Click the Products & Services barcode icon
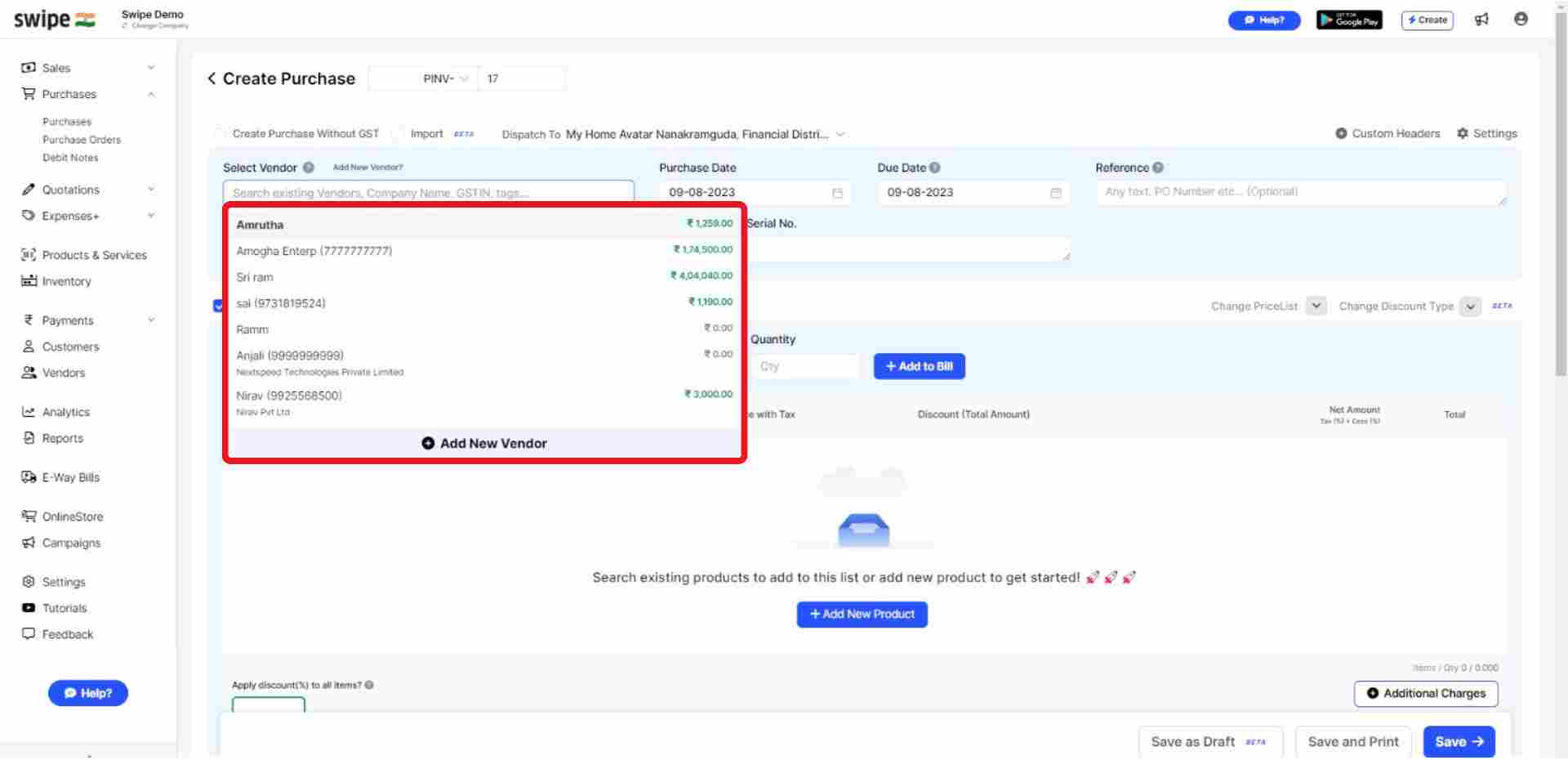Viewport: 1568px width, 760px height. (x=29, y=255)
